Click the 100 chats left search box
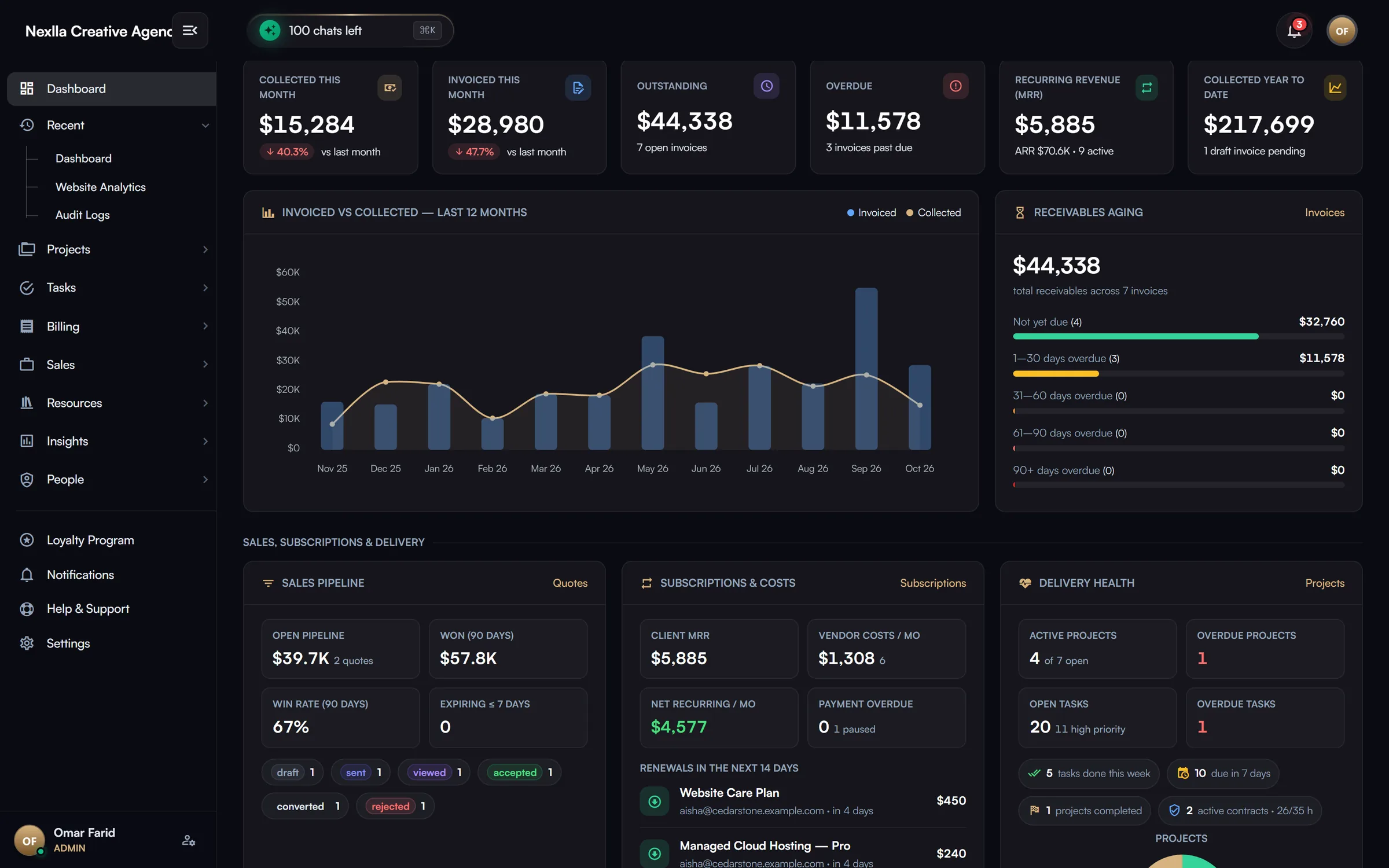 pos(350,30)
